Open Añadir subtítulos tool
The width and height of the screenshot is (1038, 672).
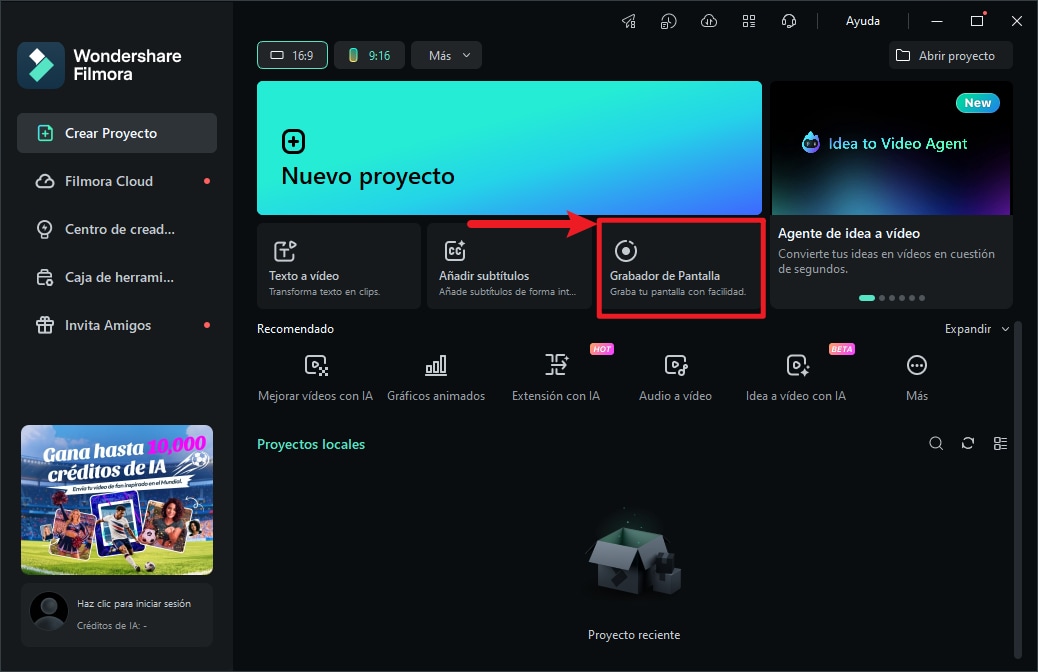[509, 266]
